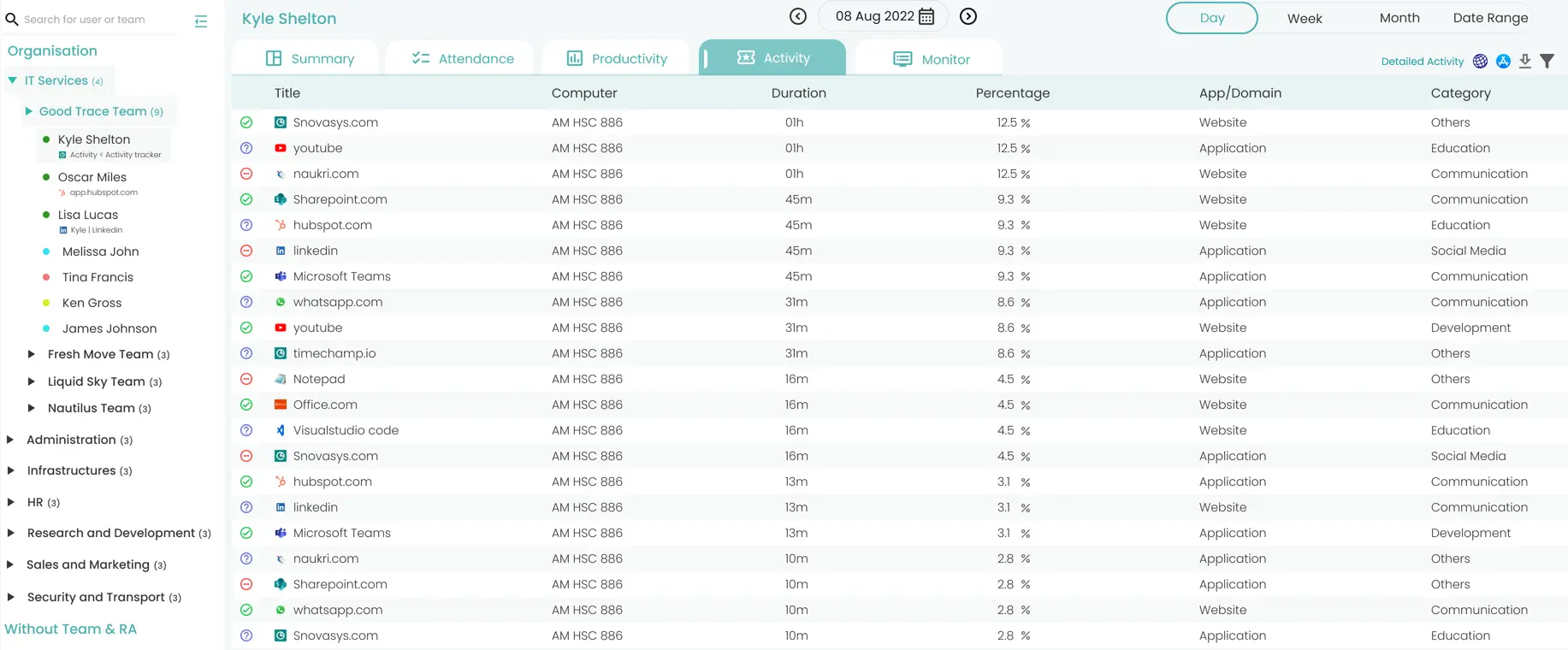Switch to Month view

pyautogui.click(x=1399, y=18)
